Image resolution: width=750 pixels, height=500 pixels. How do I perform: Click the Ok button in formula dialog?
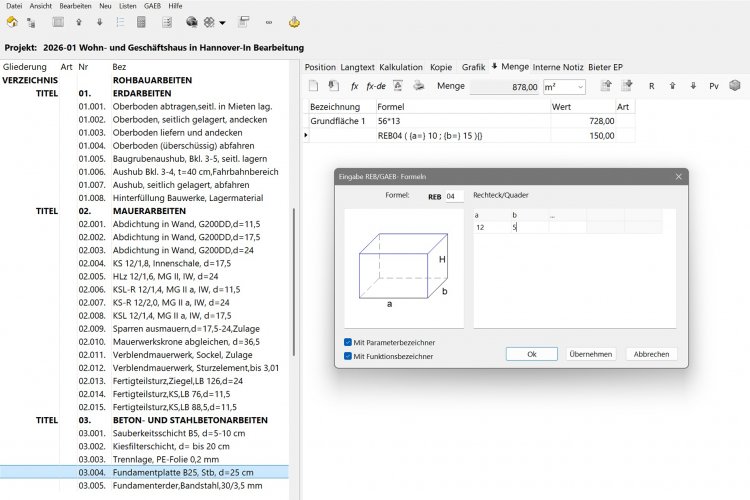pyautogui.click(x=532, y=354)
